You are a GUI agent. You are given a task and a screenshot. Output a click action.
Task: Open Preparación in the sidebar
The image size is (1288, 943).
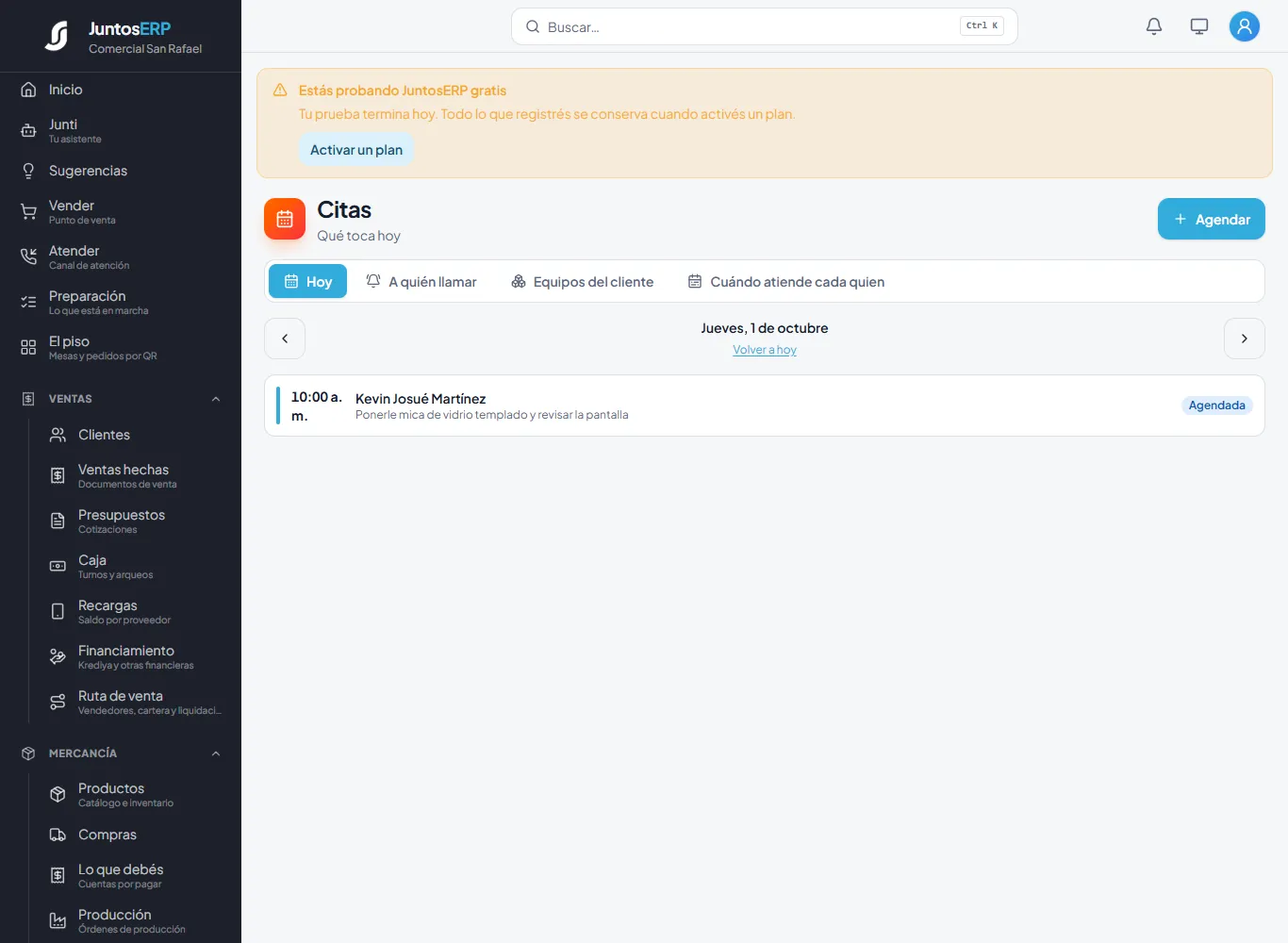tap(121, 302)
